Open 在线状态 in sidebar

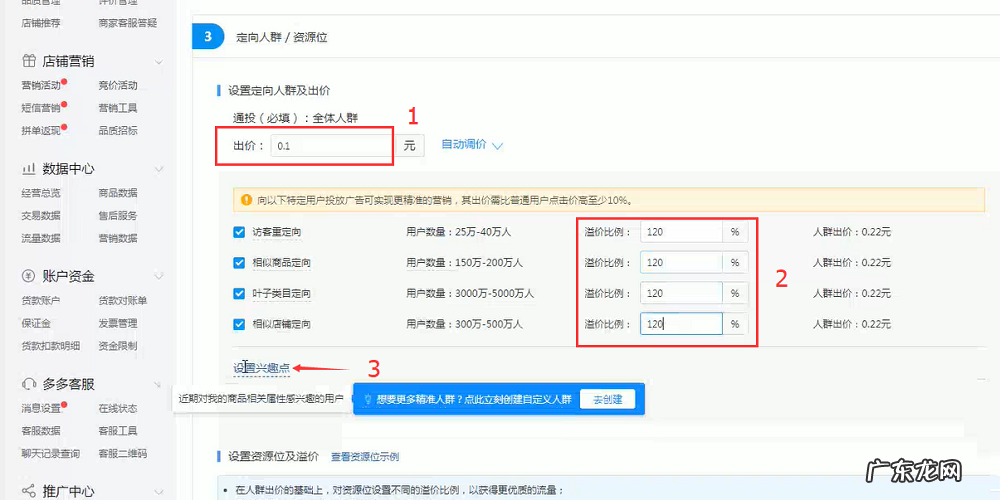(118, 408)
